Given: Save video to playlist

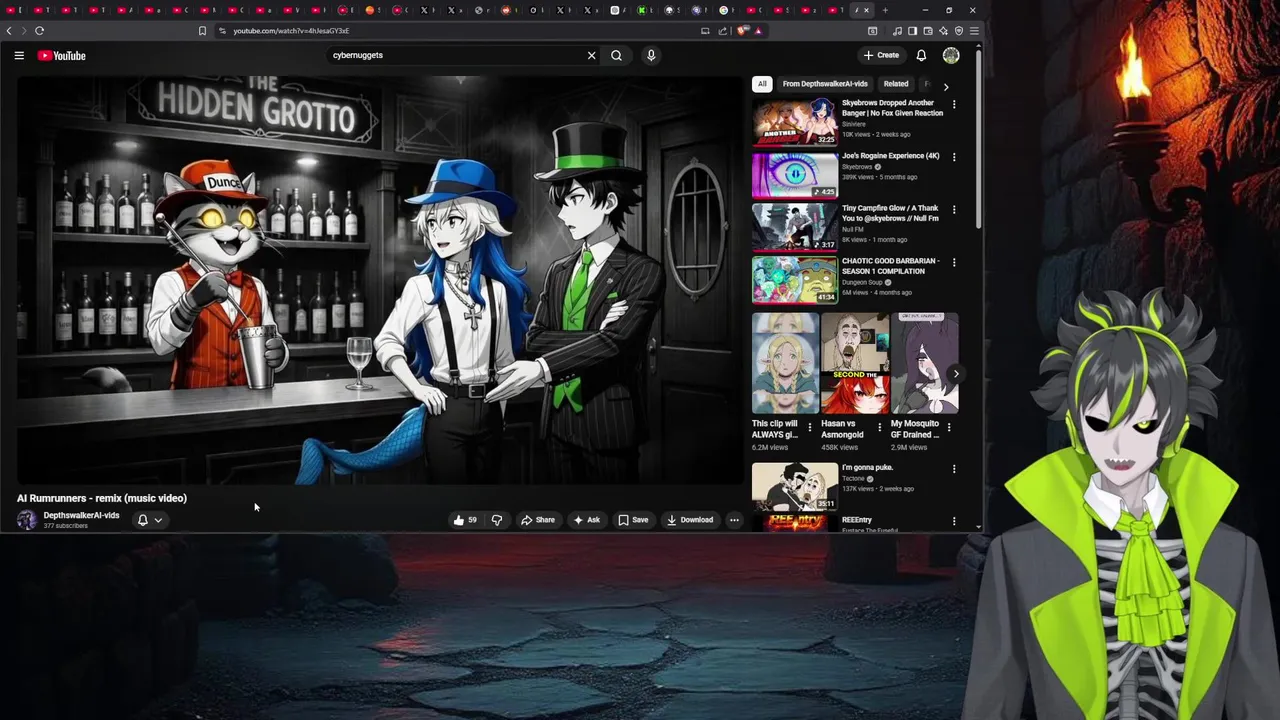Looking at the screenshot, I should pos(633,520).
